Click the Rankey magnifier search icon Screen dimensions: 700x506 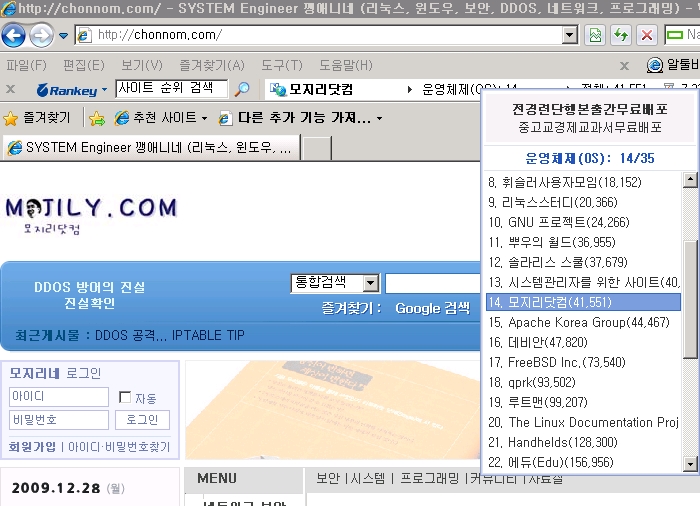tap(242, 89)
